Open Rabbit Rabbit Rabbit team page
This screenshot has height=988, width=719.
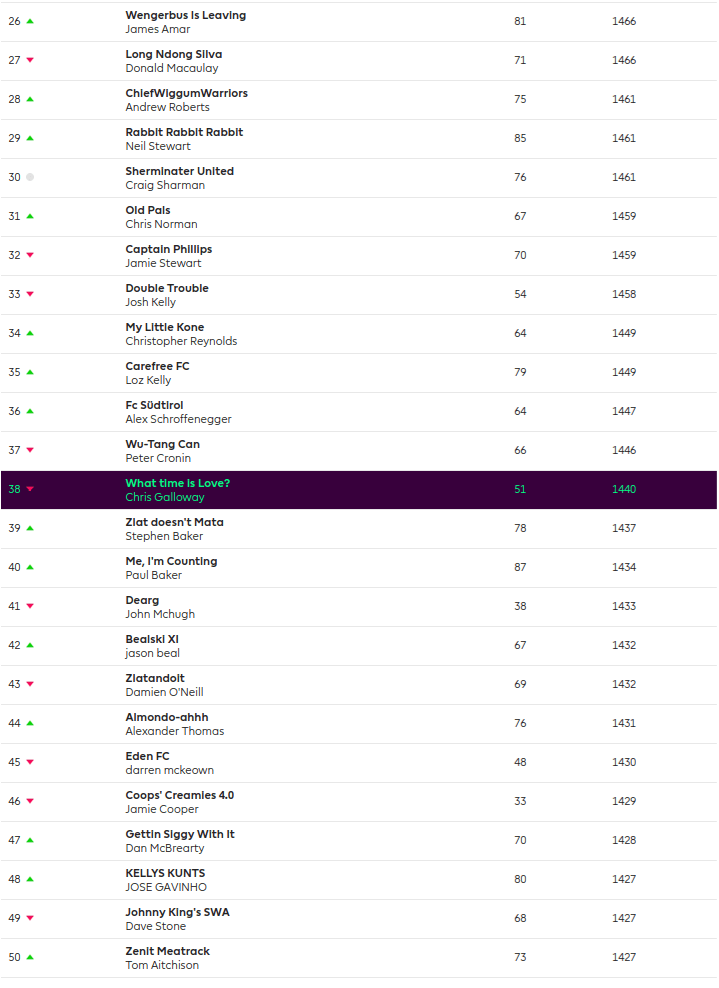click(184, 132)
